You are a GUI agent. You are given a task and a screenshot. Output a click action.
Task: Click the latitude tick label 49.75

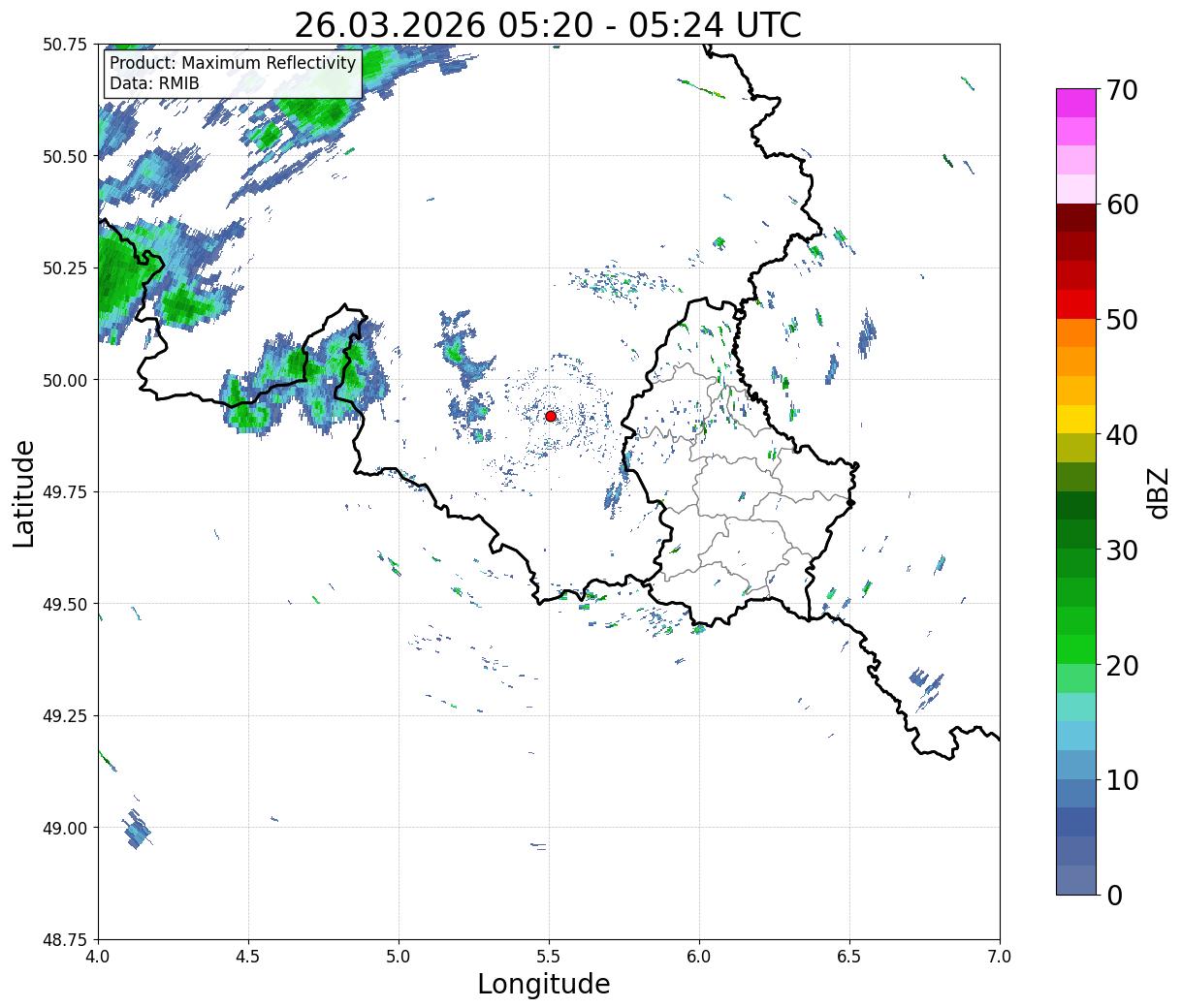pos(65,492)
